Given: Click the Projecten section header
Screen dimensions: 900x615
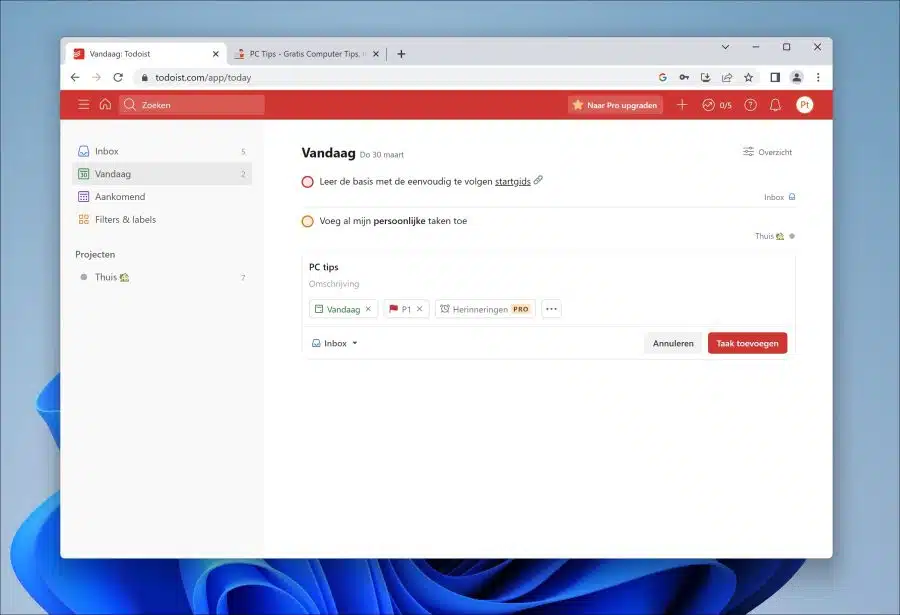Looking at the screenshot, I should [95, 254].
